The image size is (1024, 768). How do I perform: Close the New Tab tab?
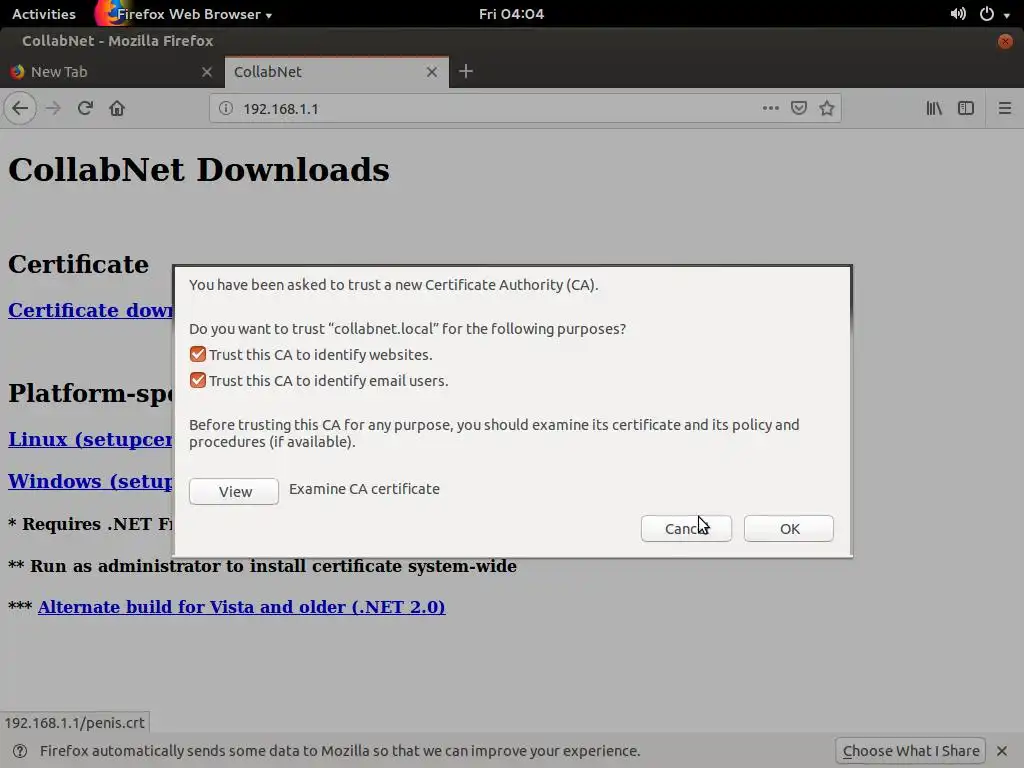(207, 72)
